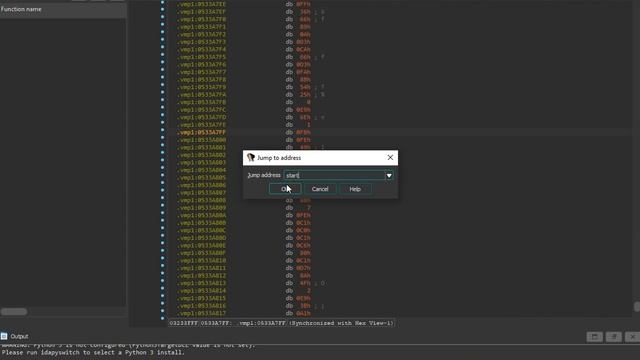This screenshot has width=640, height=360.
Task: Toggle the breakpoint dot beside .vmp1:0533A811
Action: click(x=162, y=266)
